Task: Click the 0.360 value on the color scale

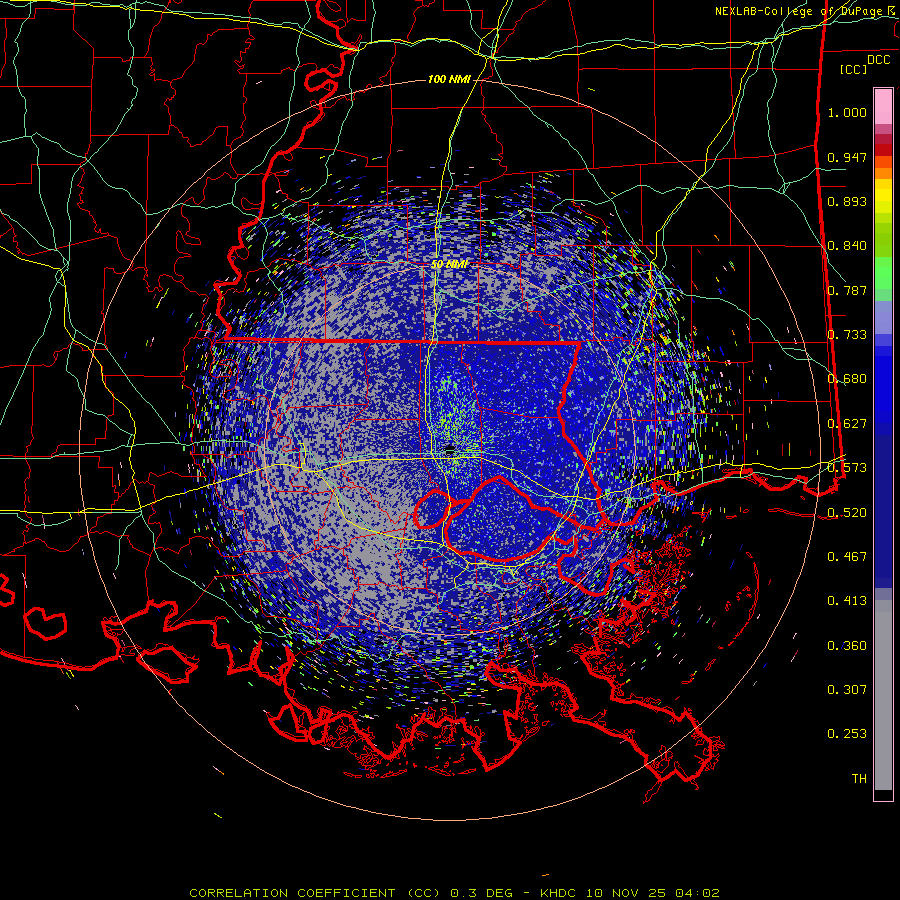Action: click(x=847, y=646)
